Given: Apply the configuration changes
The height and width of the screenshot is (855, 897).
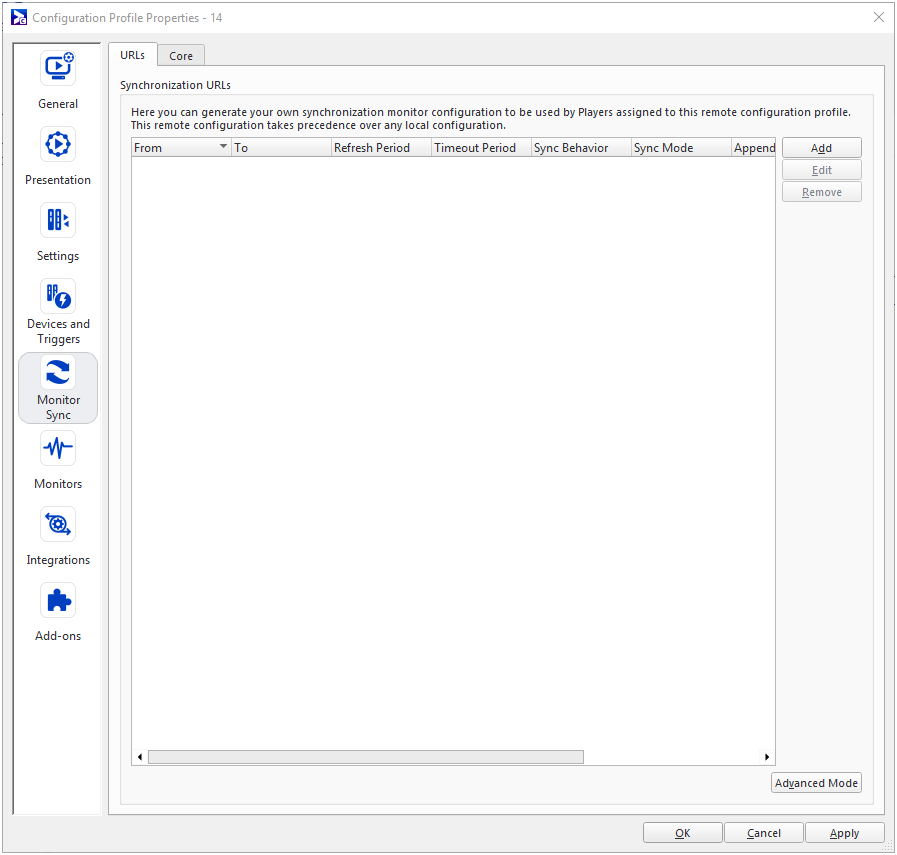Looking at the screenshot, I should point(844,833).
